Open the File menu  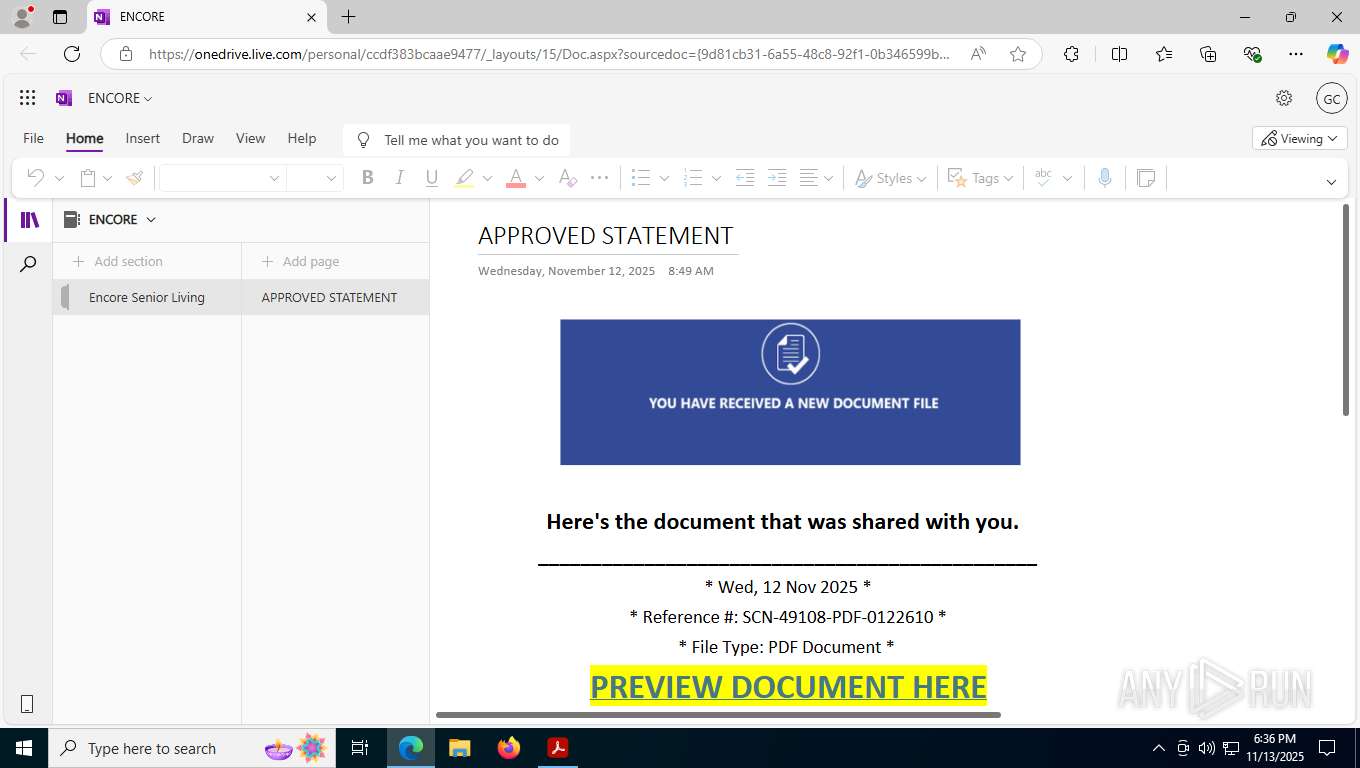pos(33,138)
